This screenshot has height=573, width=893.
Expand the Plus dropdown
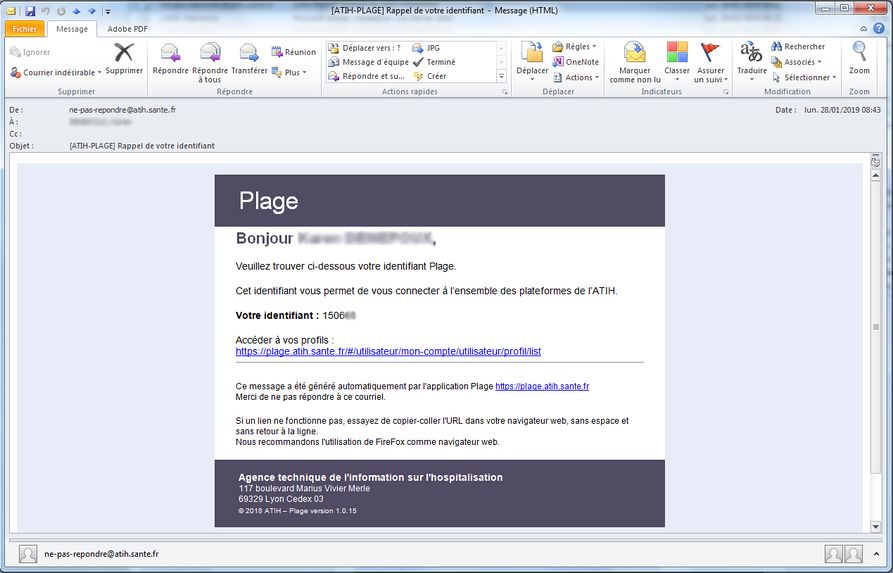[x=290, y=72]
